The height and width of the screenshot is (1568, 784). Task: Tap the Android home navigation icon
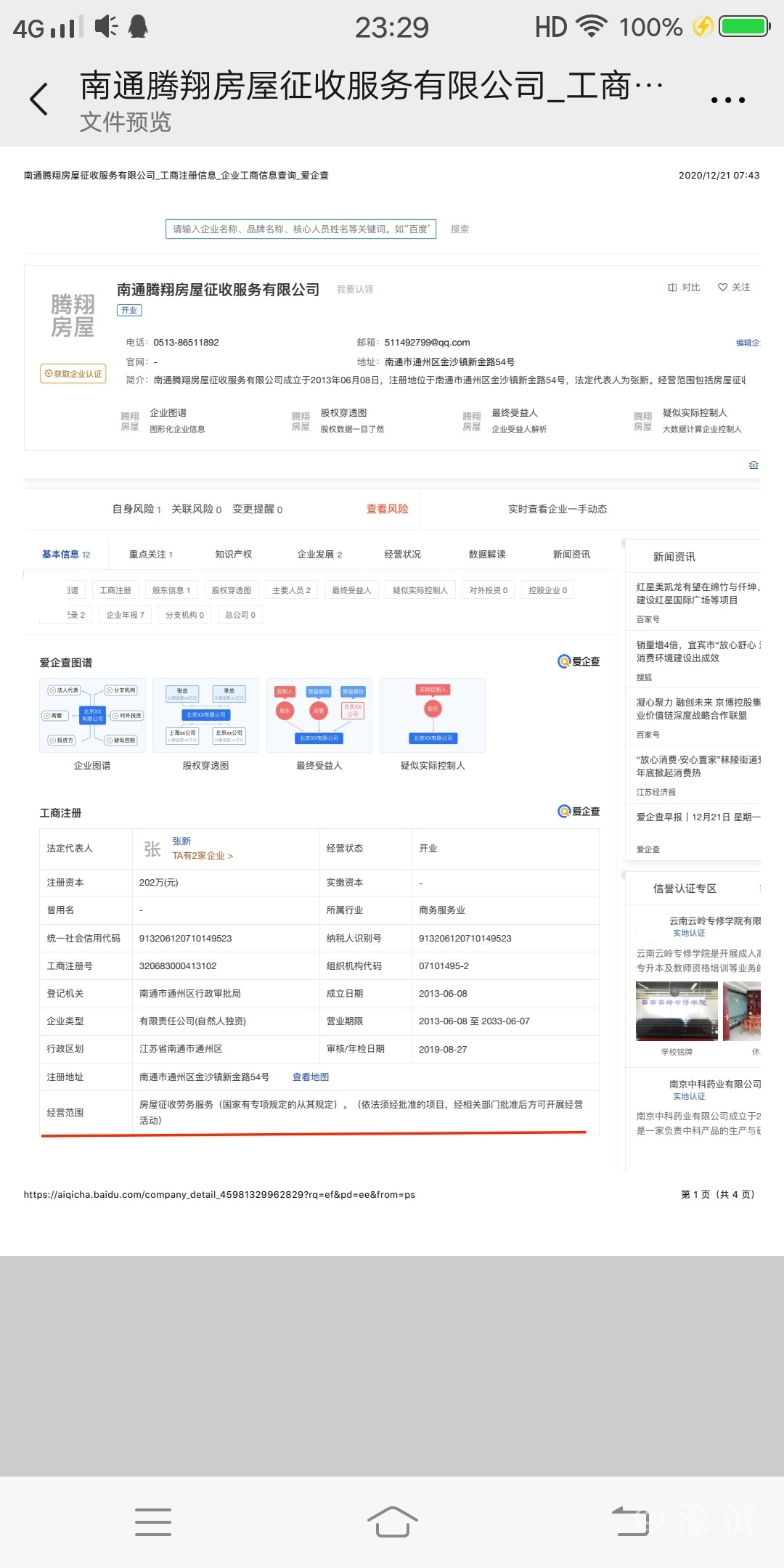(392, 1521)
